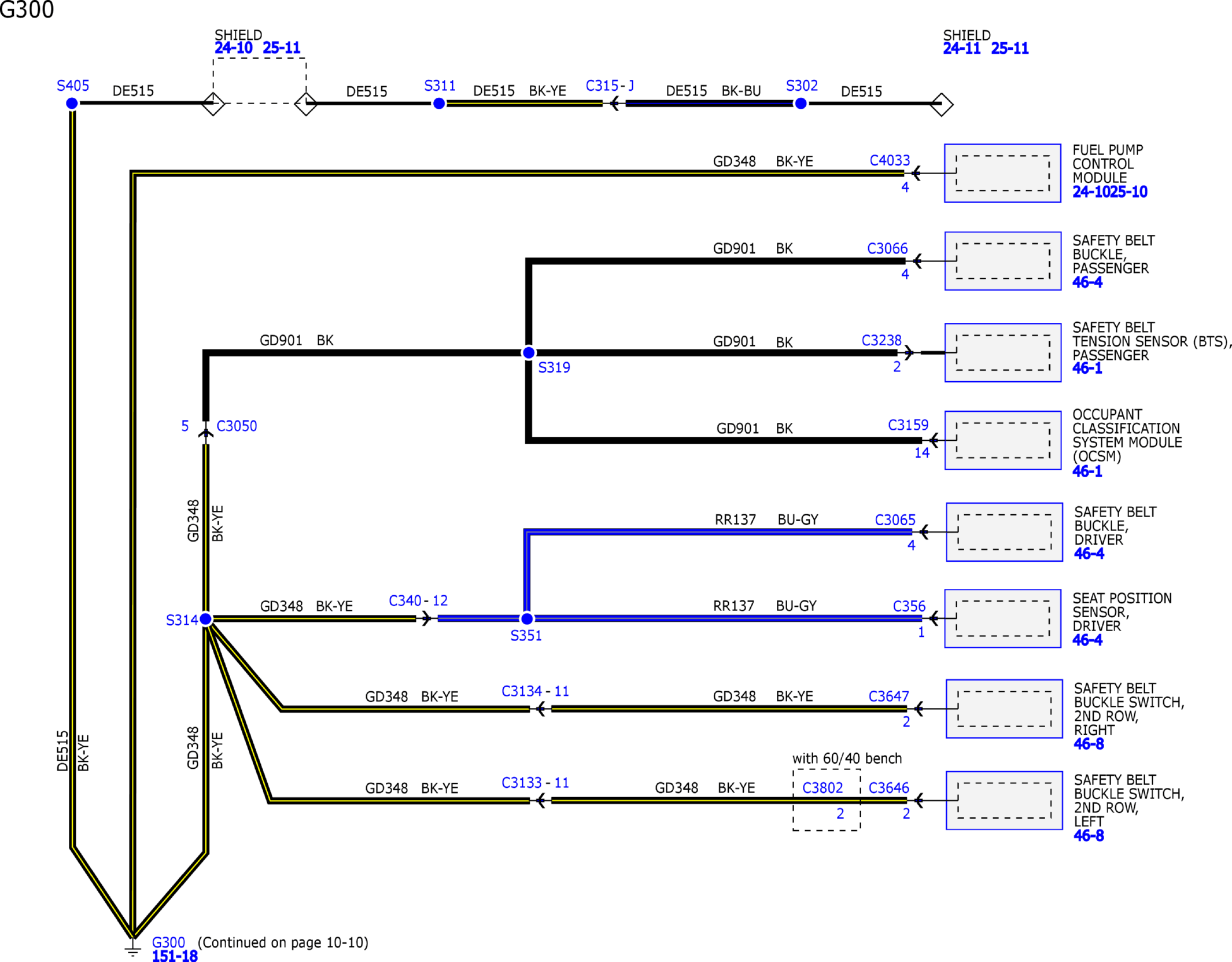Click shield diamond right of S302
The height and width of the screenshot is (962, 1232).
tap(942, 104)
